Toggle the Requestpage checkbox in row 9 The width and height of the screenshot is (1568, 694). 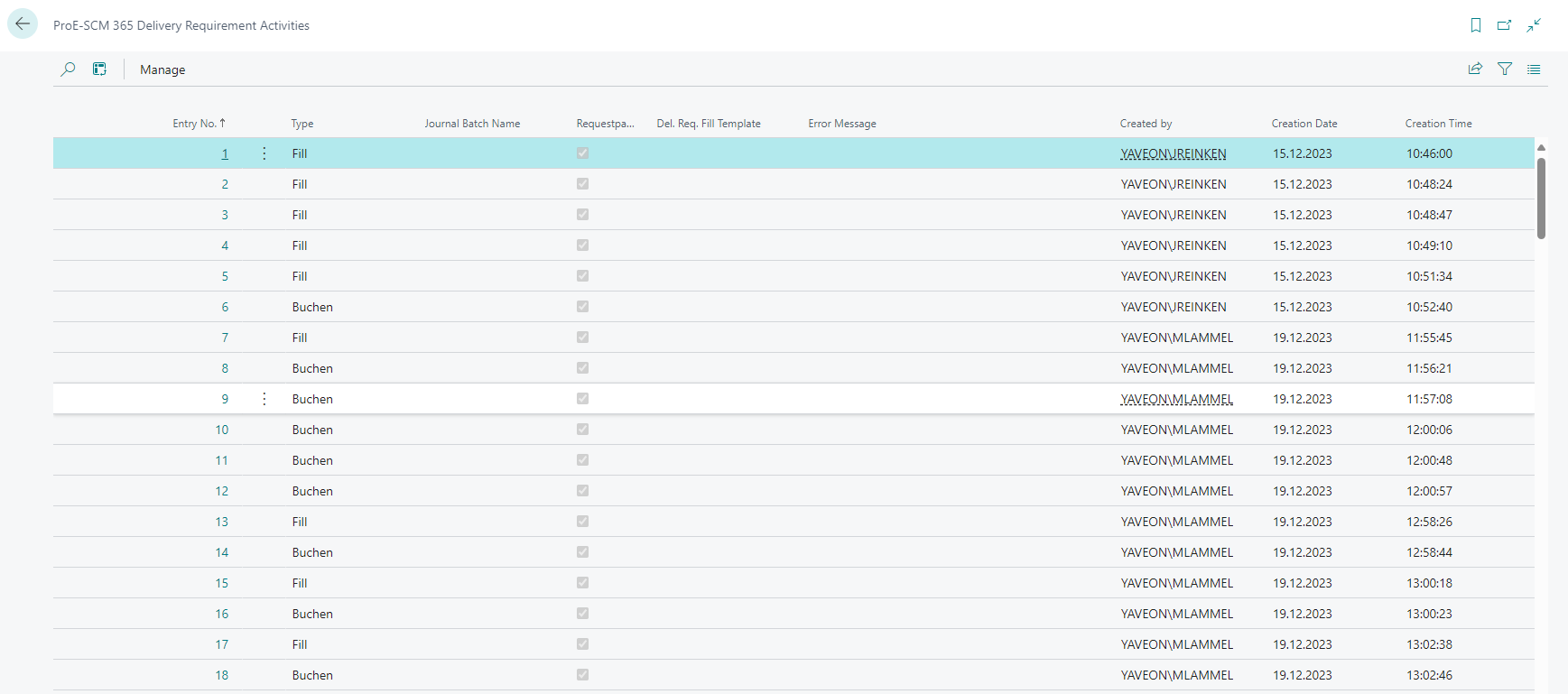pyautogui.click(x=582, y=399)
